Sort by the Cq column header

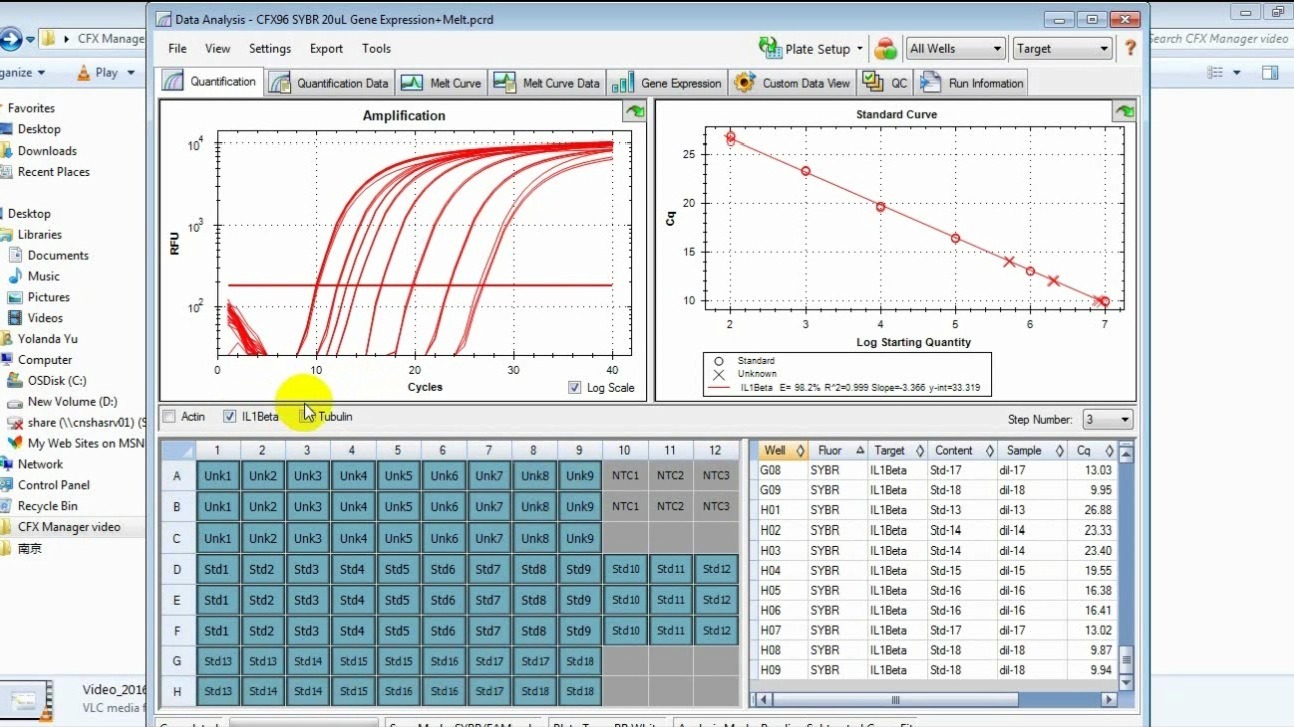pyautogui.click(x=1090, y=451)
